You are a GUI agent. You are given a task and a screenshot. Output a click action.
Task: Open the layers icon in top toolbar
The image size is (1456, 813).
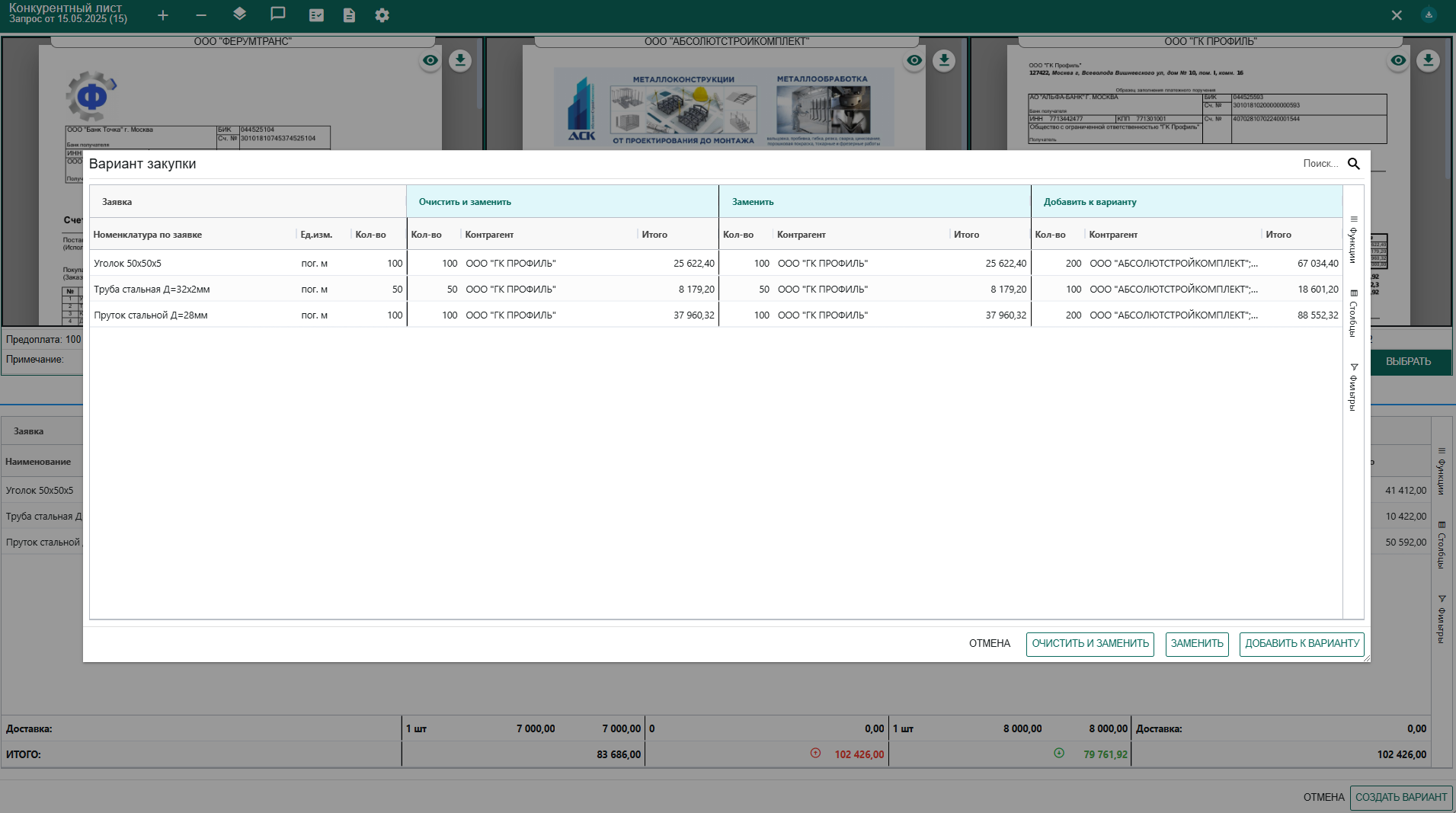pyautogui.click(x=239, y=14)
